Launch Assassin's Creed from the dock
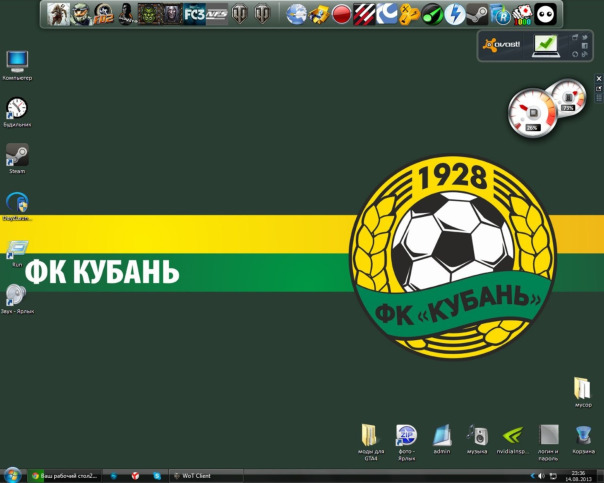Screen dimensions: 604x483 59,14
